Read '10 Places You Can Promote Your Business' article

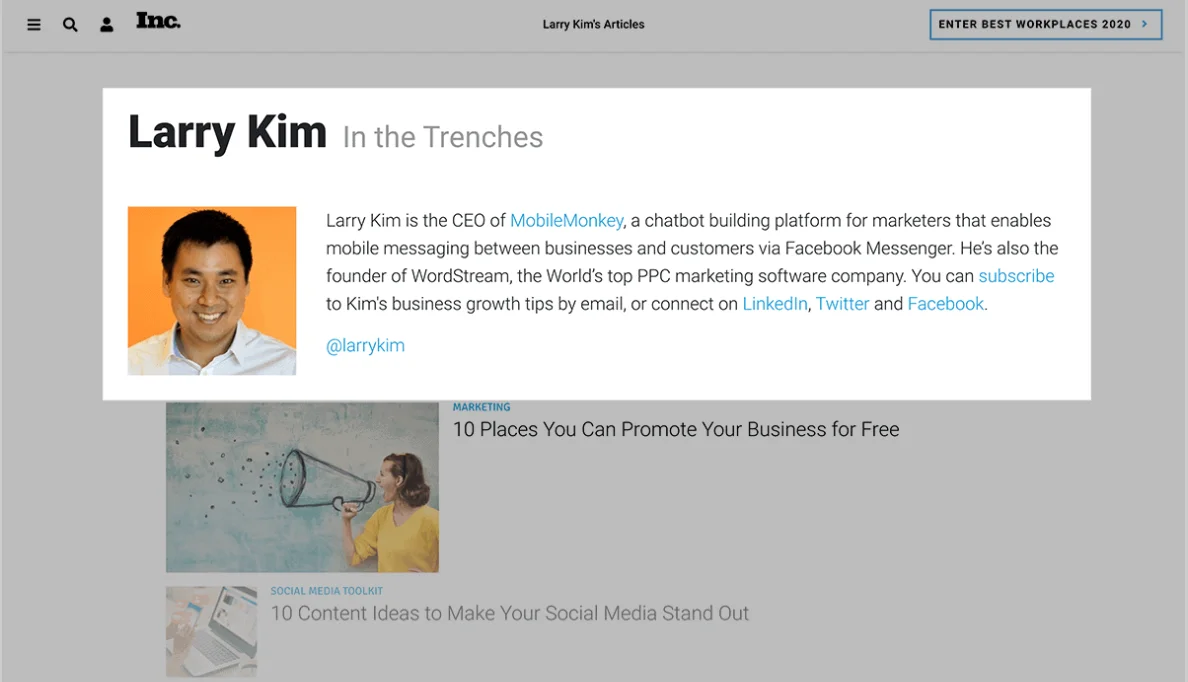pos(675,430)
